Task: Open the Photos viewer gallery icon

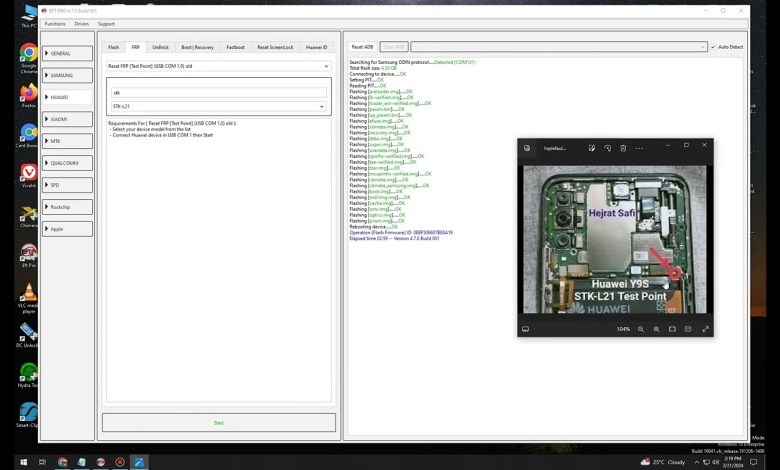Action: pyautogui.click(x=527, y=148)
